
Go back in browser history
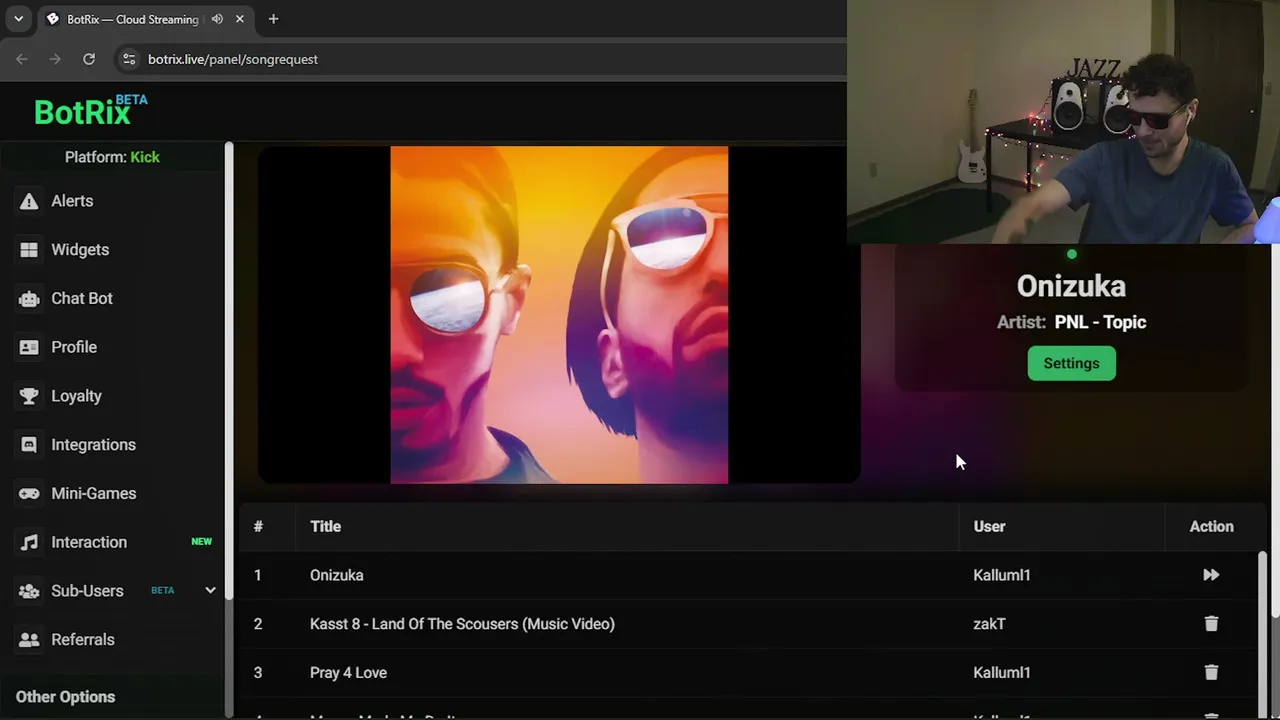coord(22,59)
